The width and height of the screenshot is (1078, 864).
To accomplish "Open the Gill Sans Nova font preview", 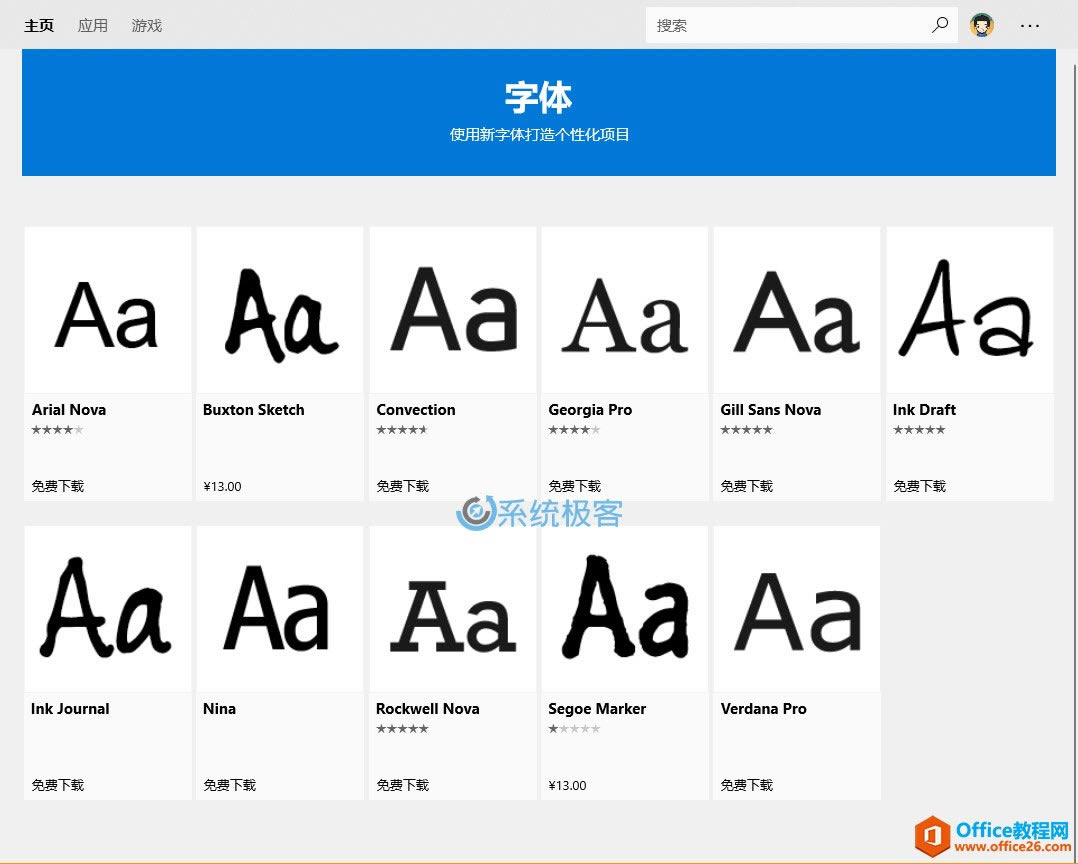I will 797,310.
